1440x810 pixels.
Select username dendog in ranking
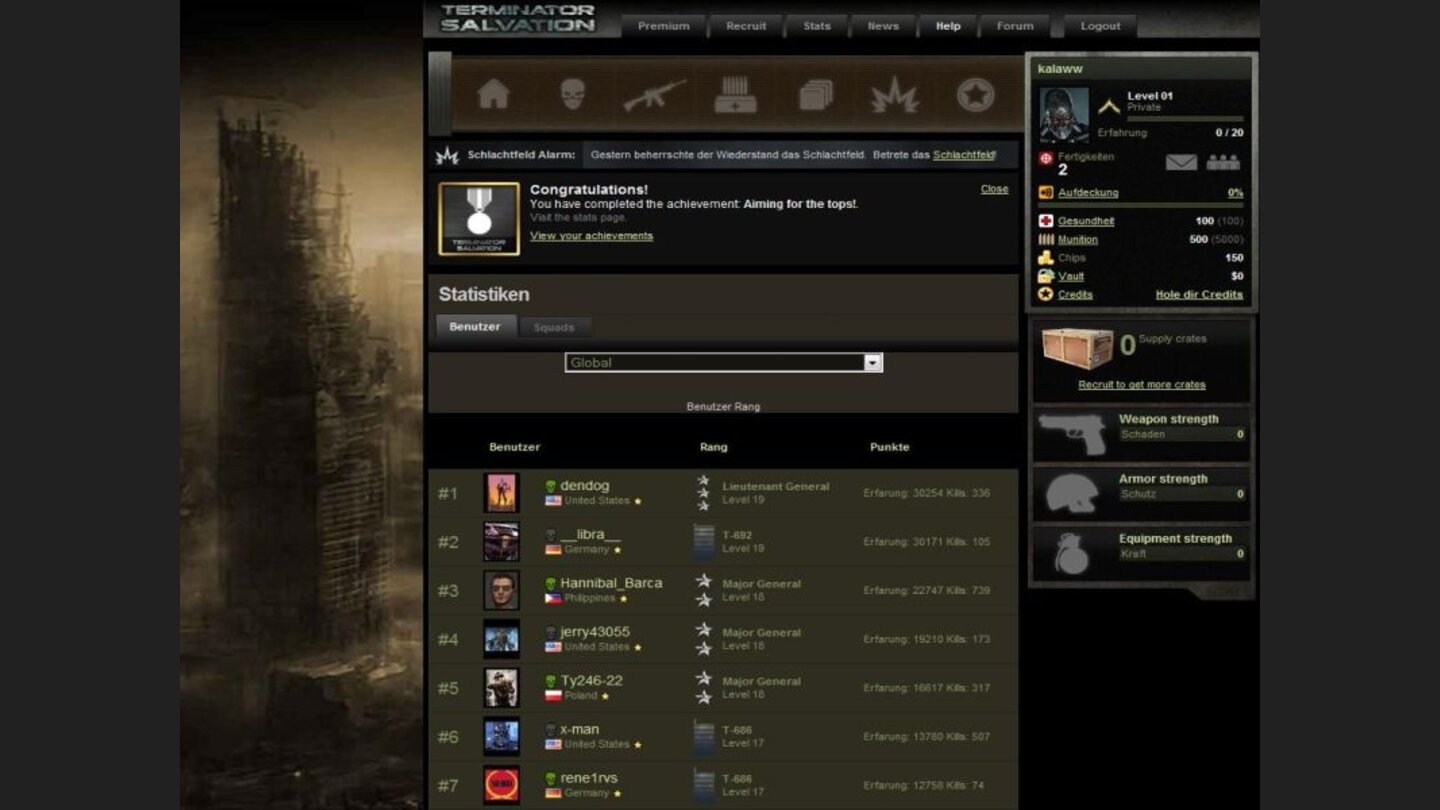click(584, 486)
